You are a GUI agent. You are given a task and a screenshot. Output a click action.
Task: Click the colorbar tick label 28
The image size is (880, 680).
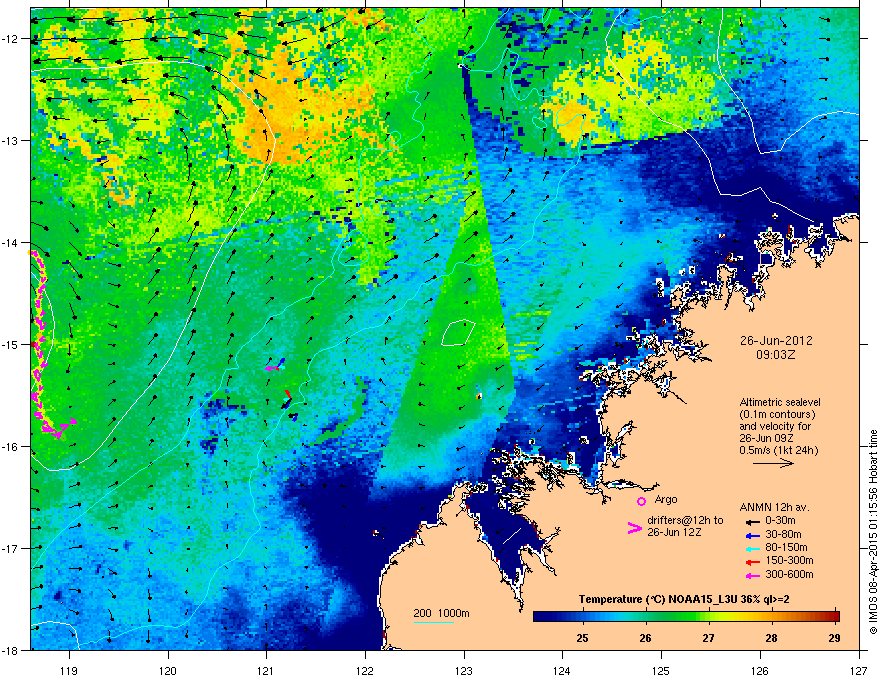point(772,637)
